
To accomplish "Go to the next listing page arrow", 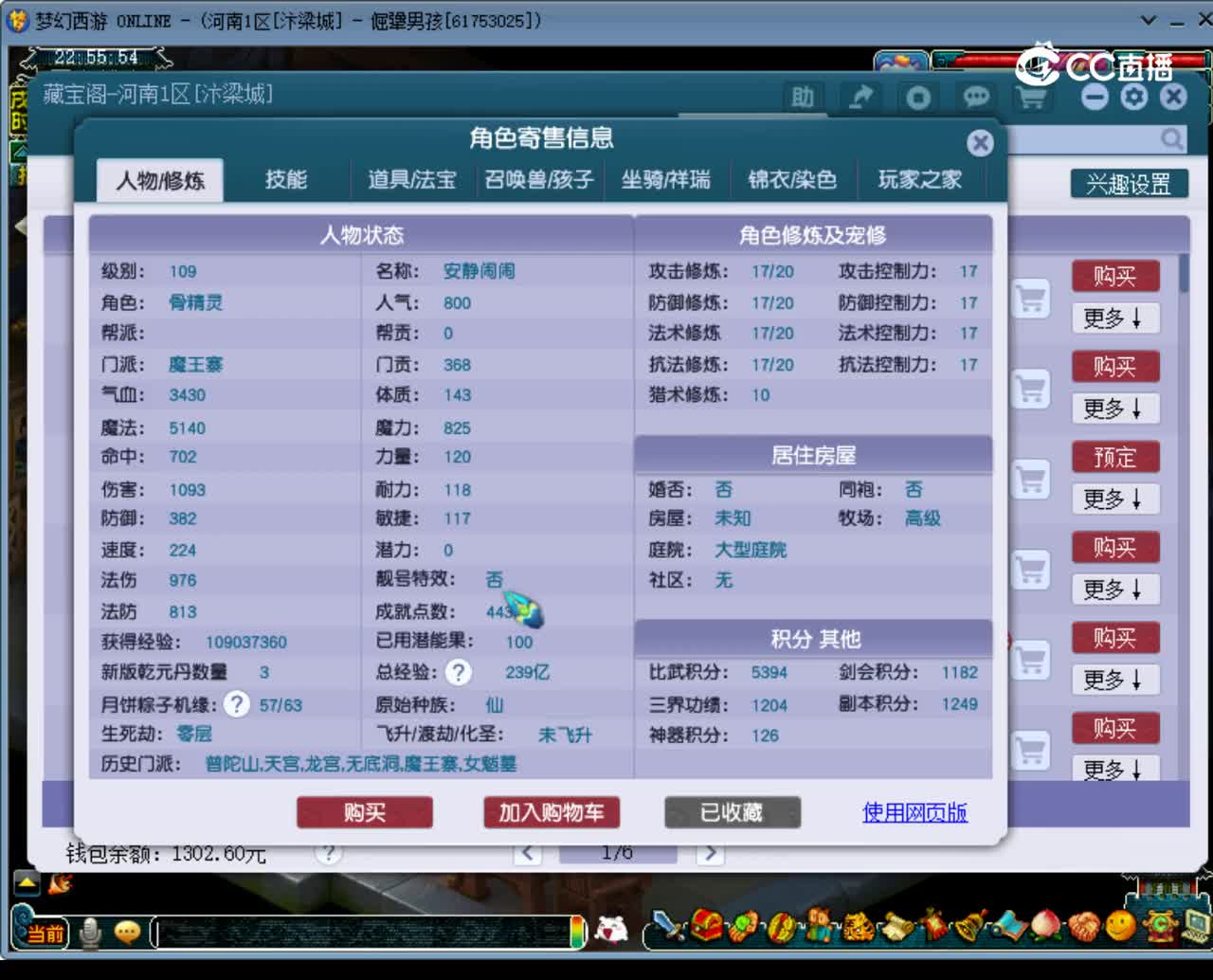I will pyautogui.click(x=709, y=853).
